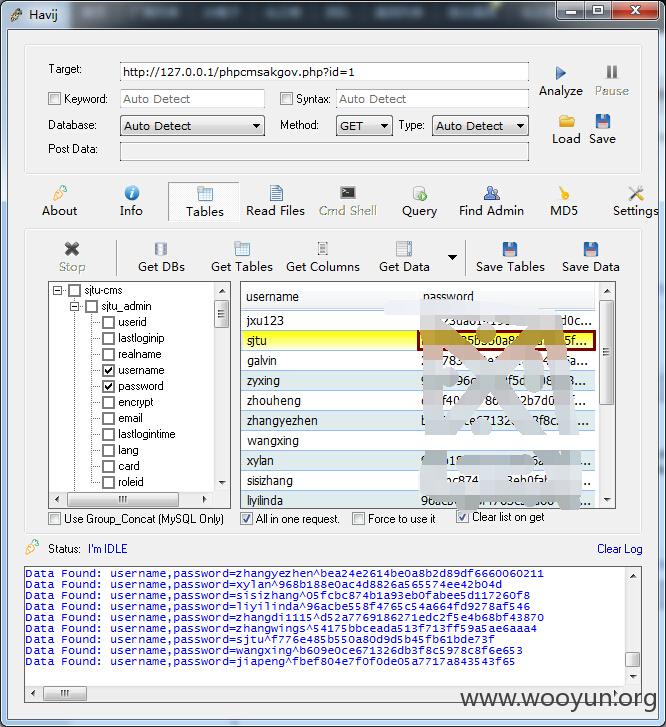Click the log panel horizontal scrollbar thumb
666x727 pixels.
point(64,694)
